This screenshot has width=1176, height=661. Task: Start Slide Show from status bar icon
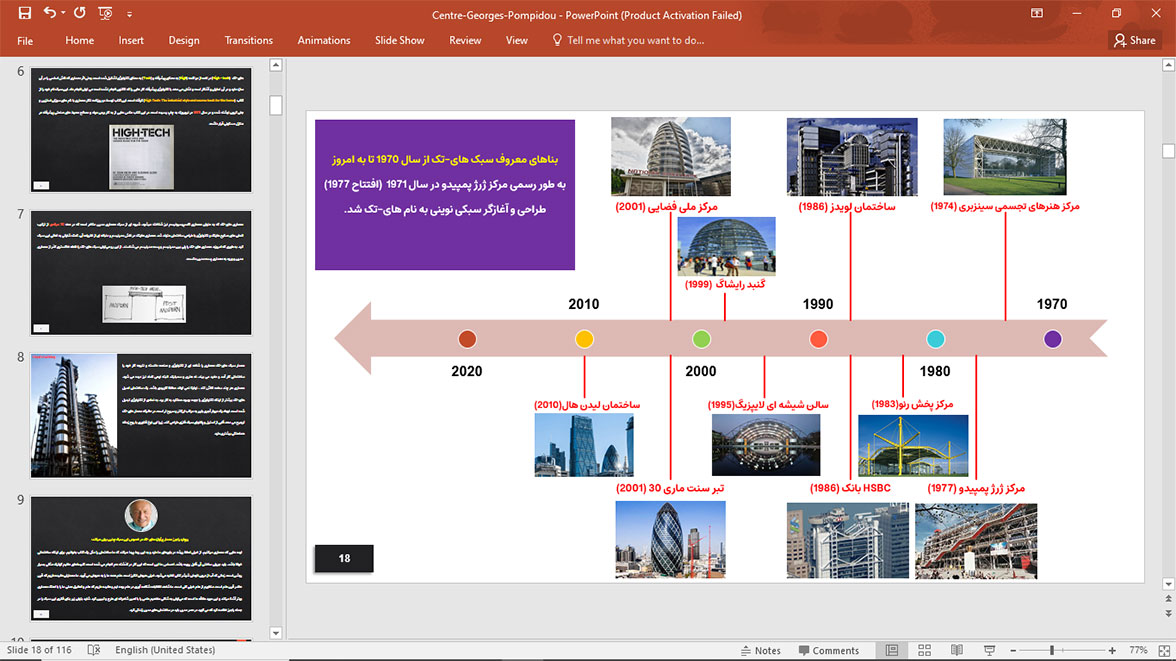coord(989,650)
